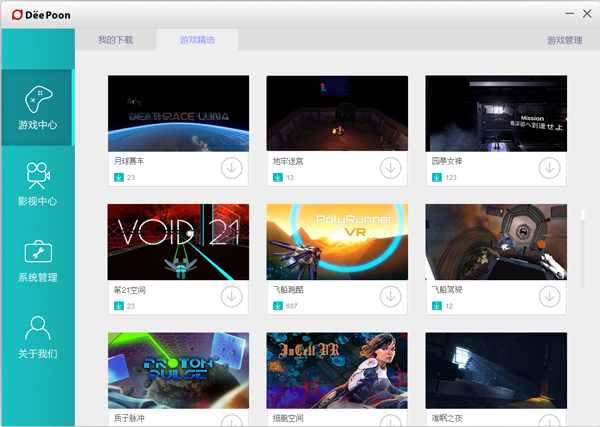Switch to the 我的下载 tab

tap(116, 40)
